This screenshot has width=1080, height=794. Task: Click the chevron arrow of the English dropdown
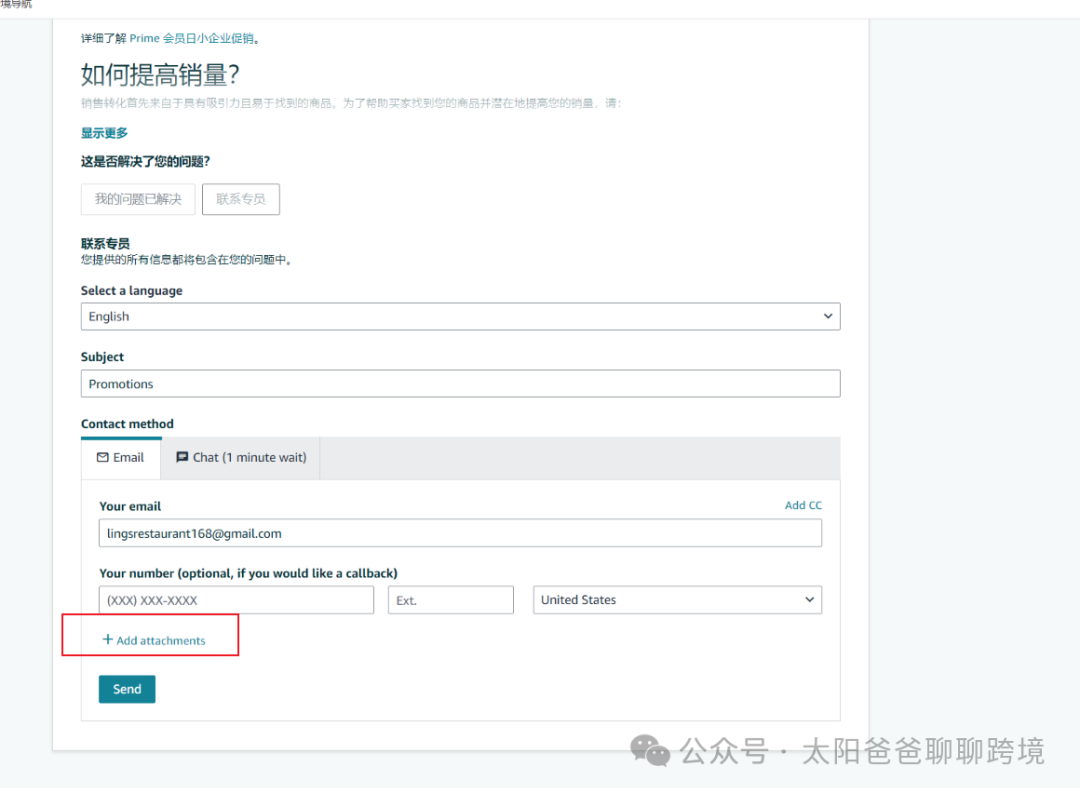pos(828,316)
